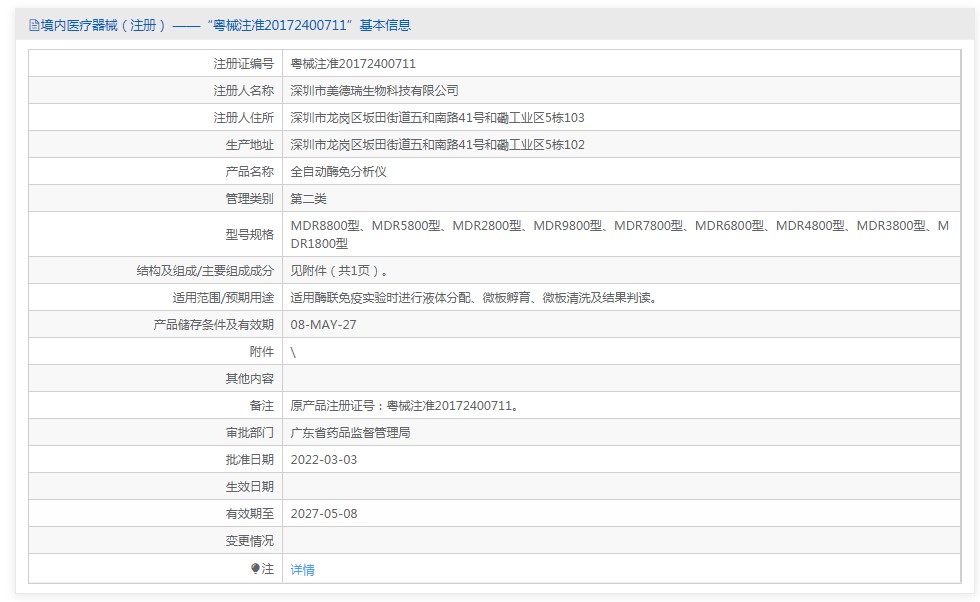Click the 产品名称 label

click(249, 171)
